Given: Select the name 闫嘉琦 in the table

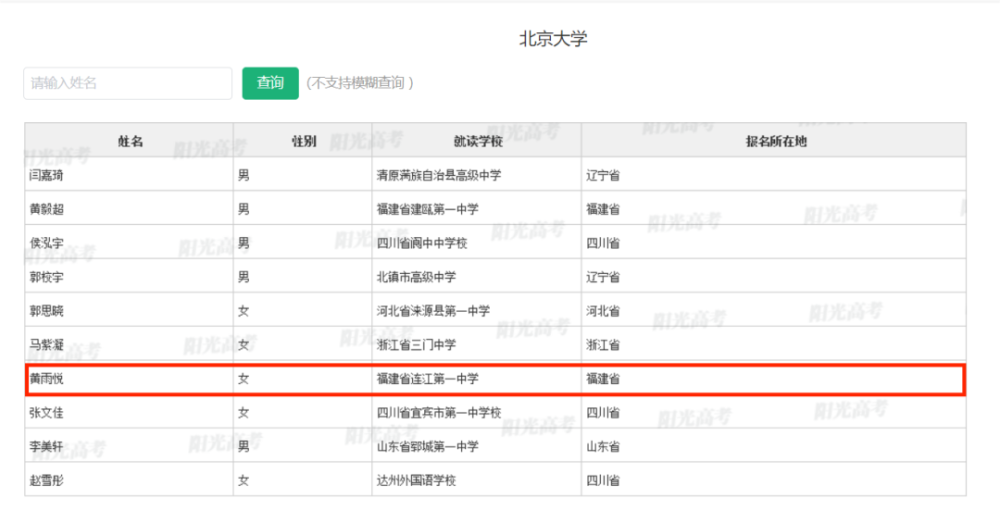Looking at the screenshot, I should click(x=47, y=175).
